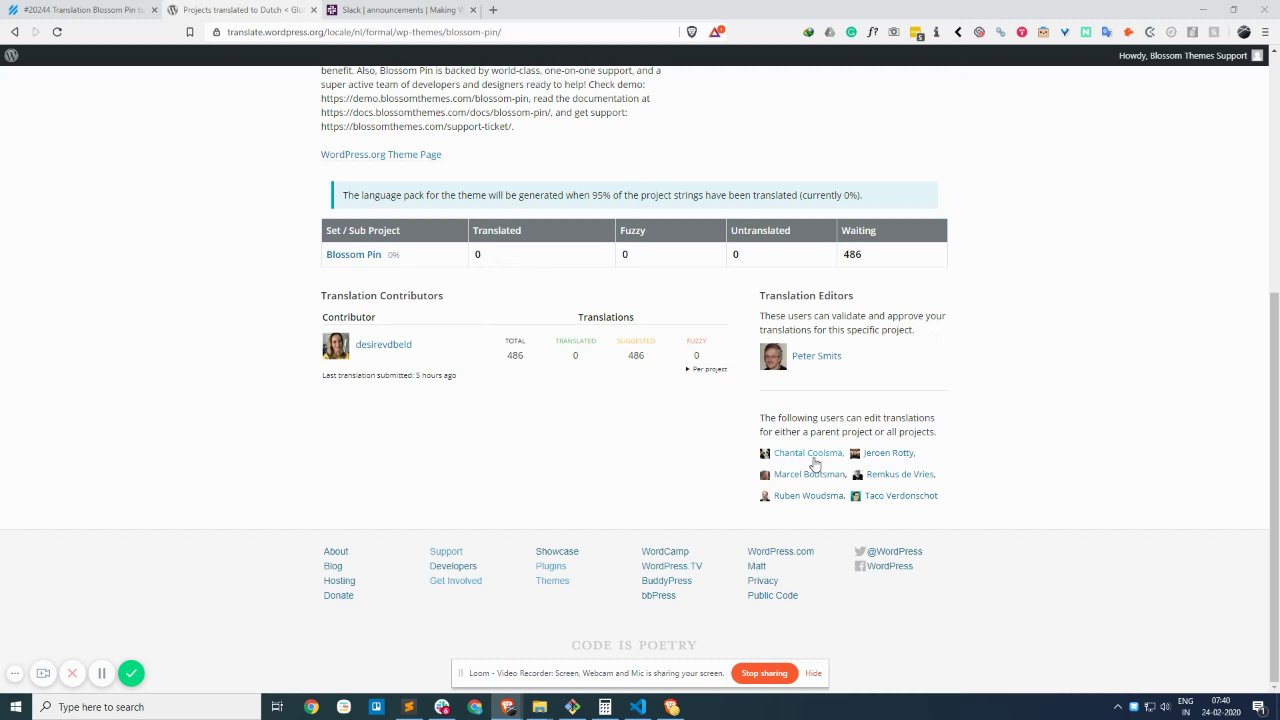Select the Projects translated to Dutch tab
Image resolution: width=1280 pixels, height=720 pixels.
point(243,10)
